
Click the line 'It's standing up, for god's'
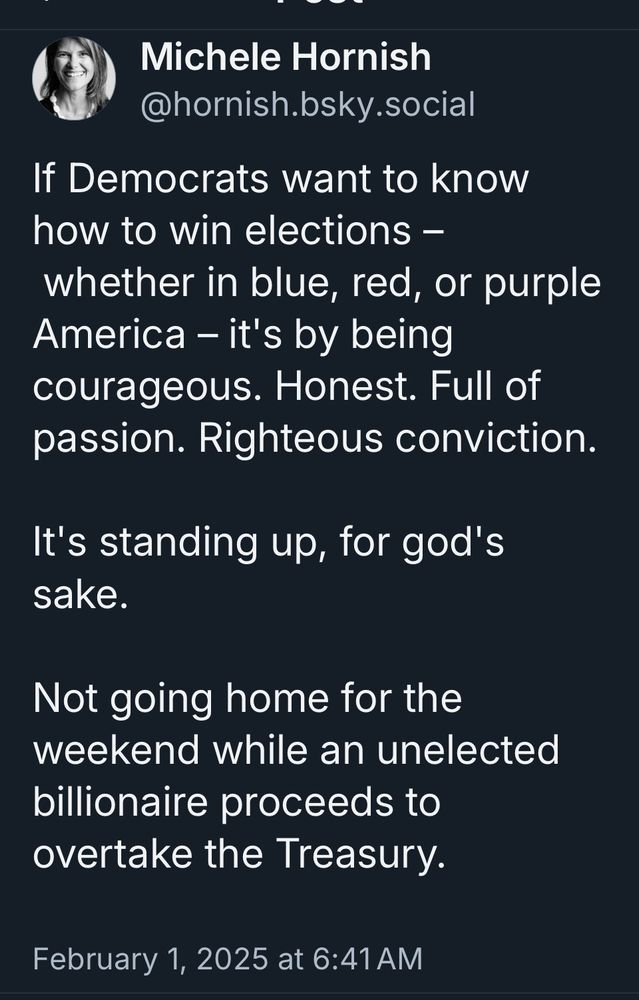(x=269, y=543)
